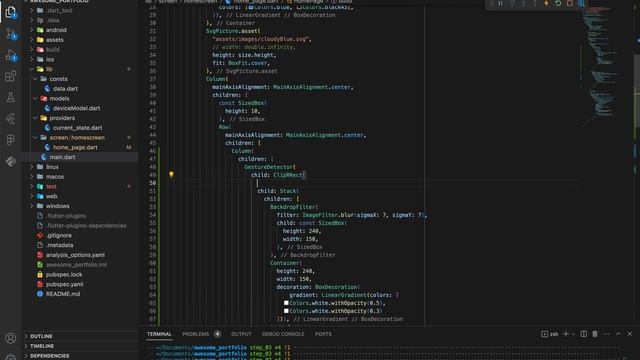
Task: Switch to the OUTPUT tab
Action: (241, 334)
